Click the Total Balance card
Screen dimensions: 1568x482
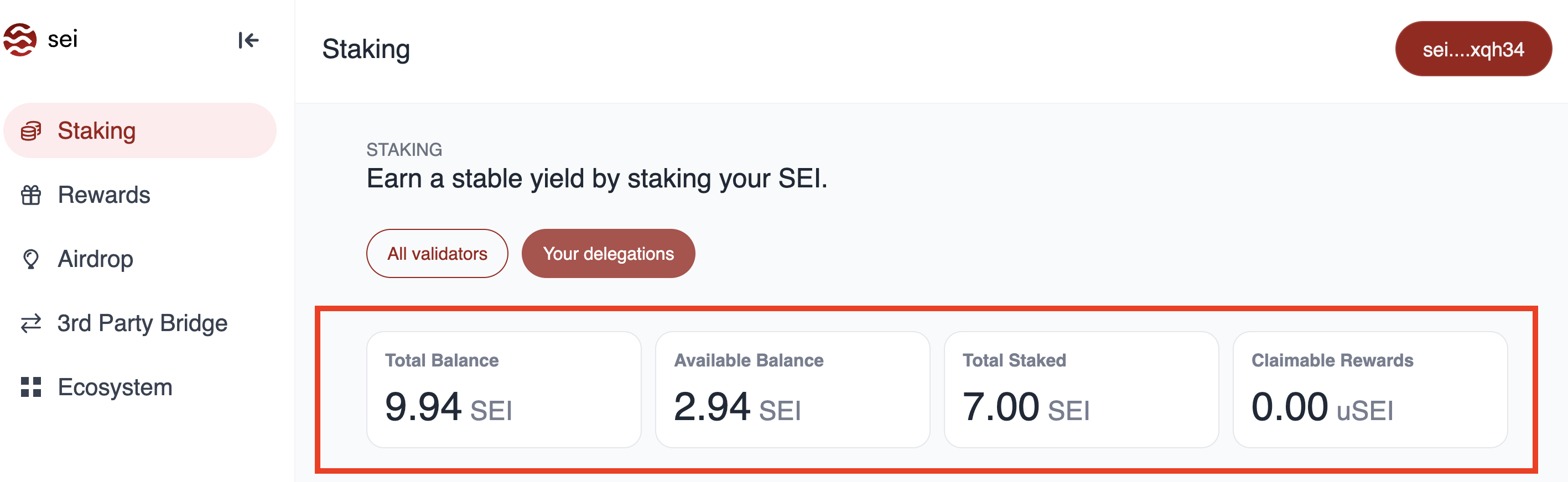coord(504,390)
